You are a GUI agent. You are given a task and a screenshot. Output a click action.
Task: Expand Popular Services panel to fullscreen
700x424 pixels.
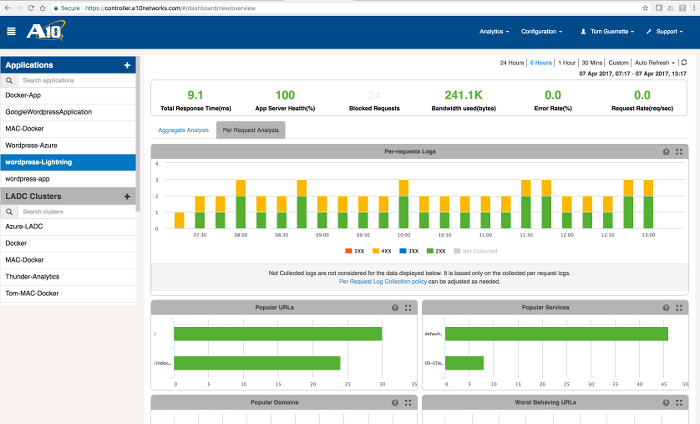(x=679, y=308)
